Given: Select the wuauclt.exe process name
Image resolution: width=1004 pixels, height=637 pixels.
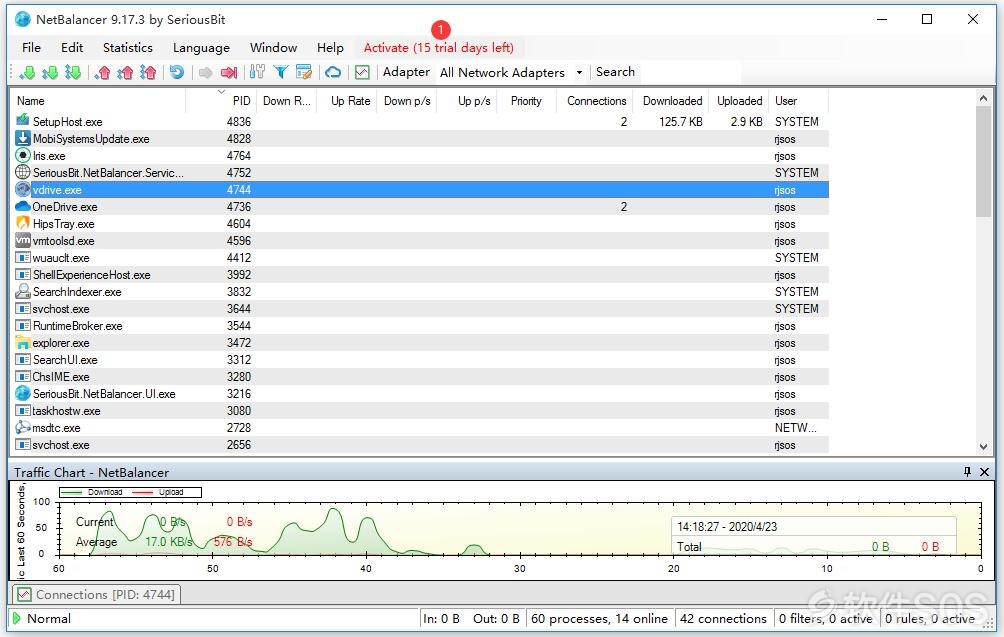Looking at the screenshot, I should (x=61, y=257).
